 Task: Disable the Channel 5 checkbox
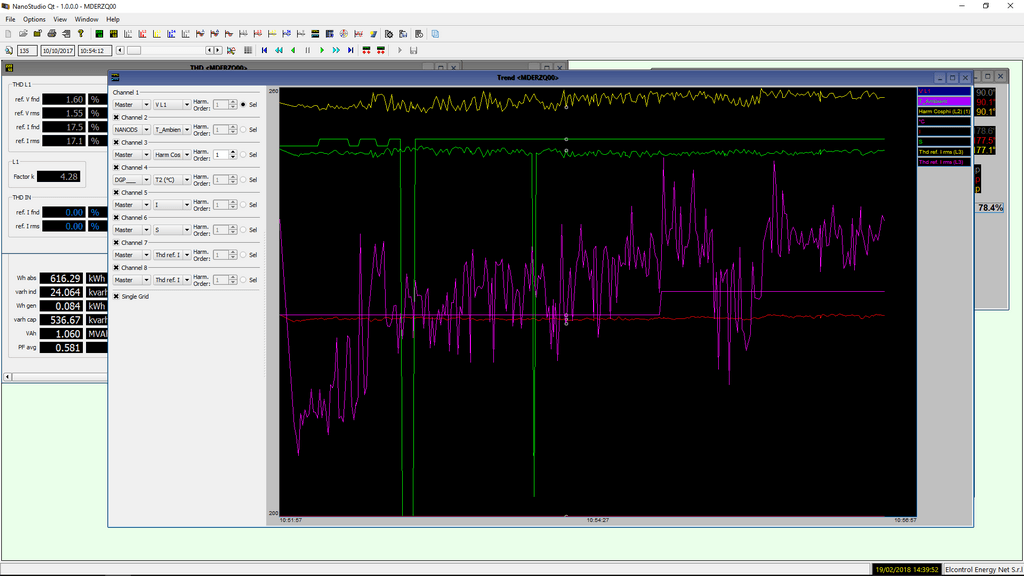[117, 193]
